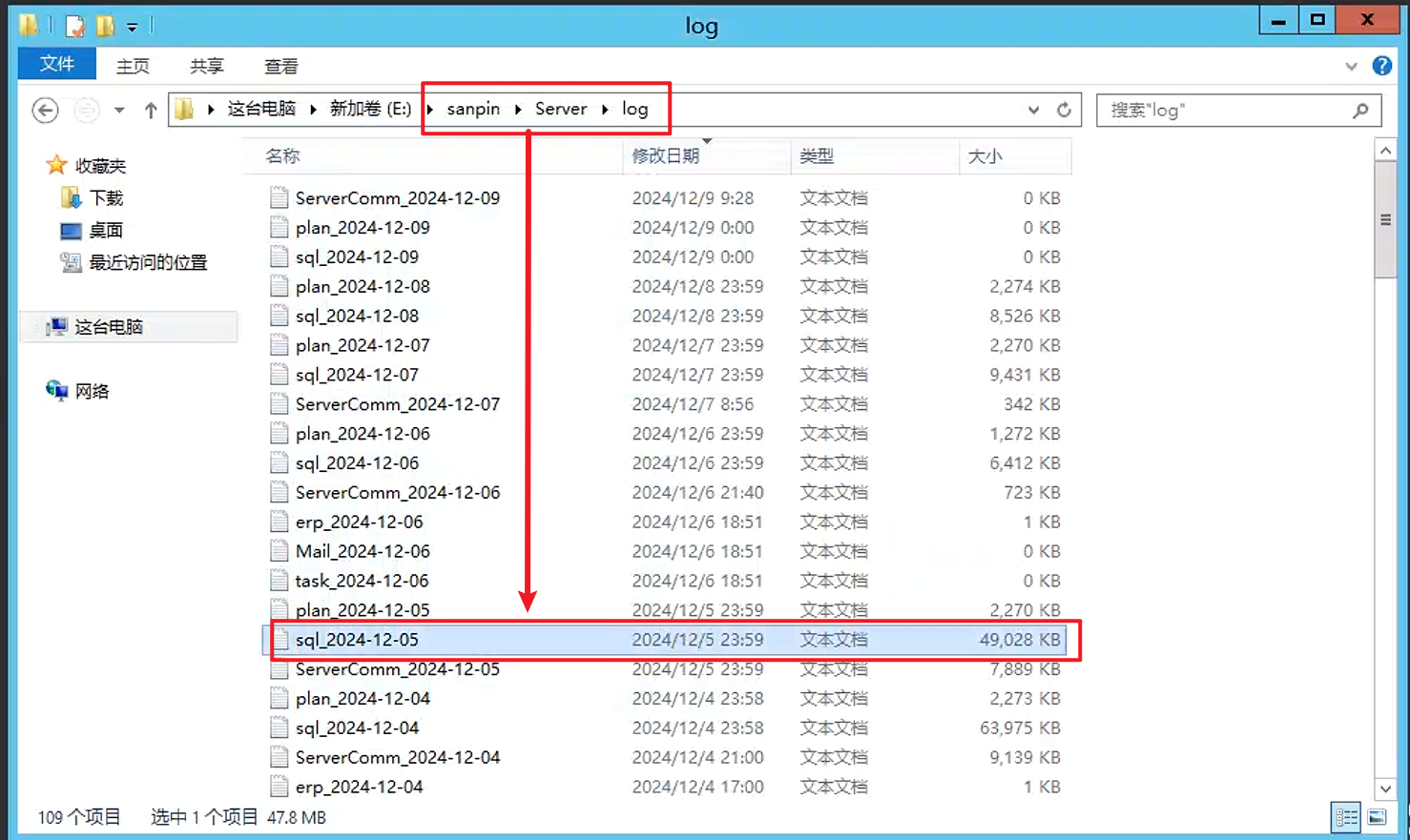Screen dimensions: 1410x840
Task: Click file icon of ServerComm_2024-12-04
Action: pos(279,758)
